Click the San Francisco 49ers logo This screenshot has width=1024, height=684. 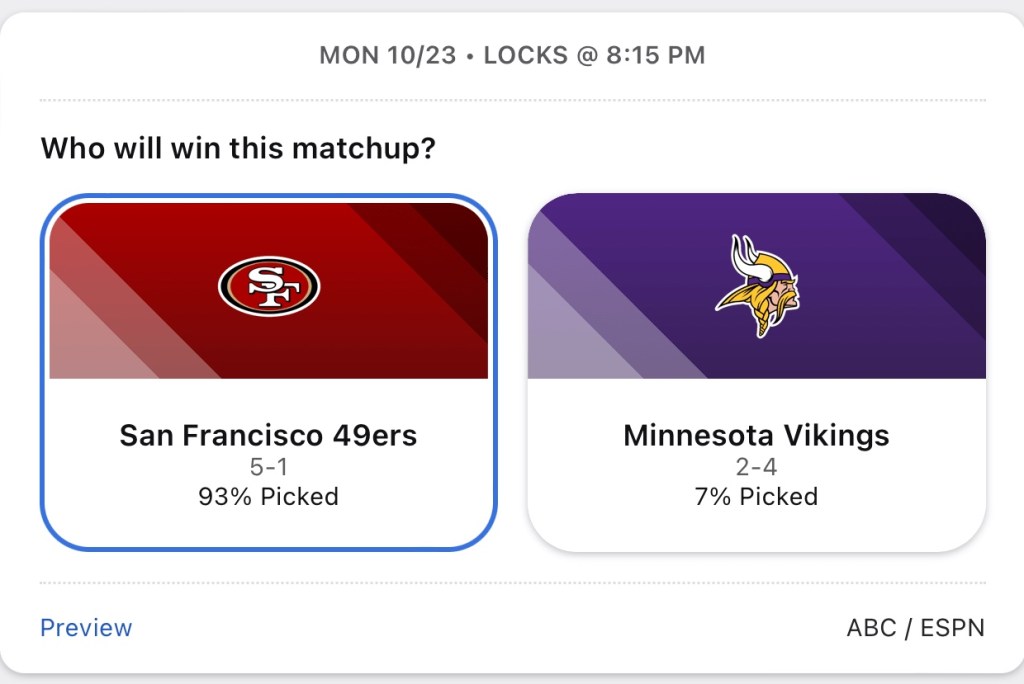point(268,285)
